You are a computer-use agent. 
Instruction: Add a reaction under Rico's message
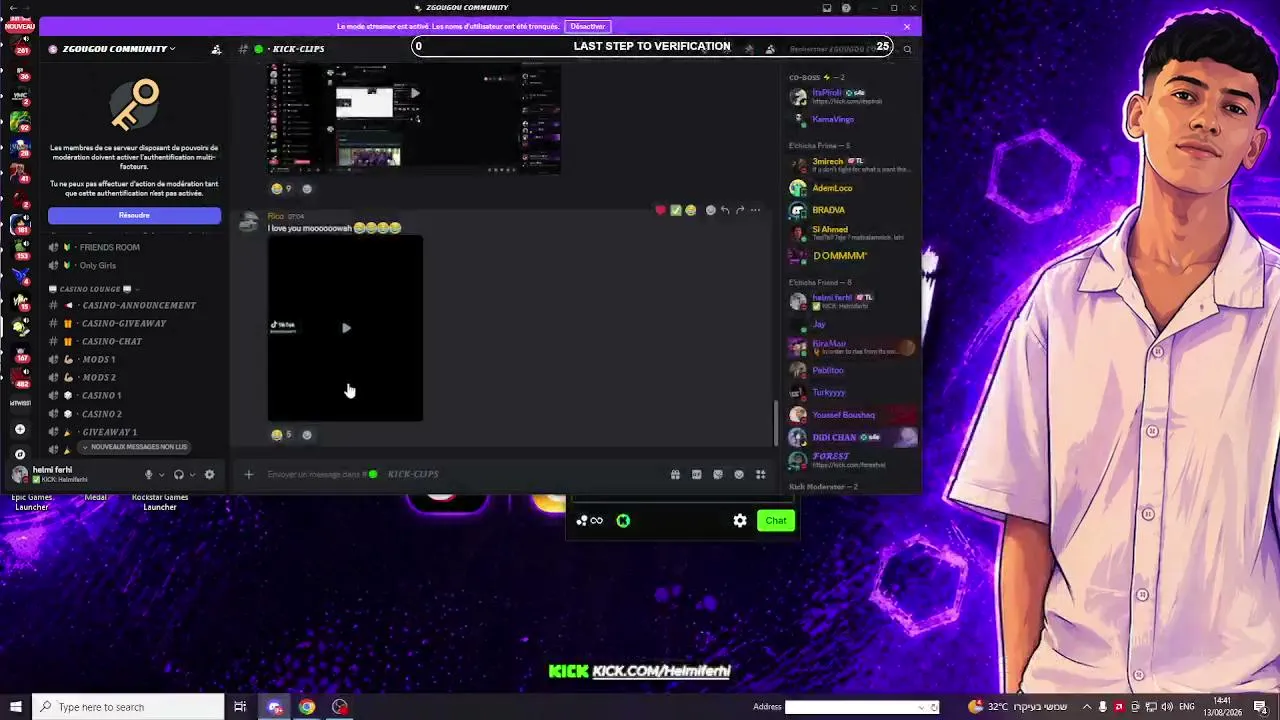[x=307, y=434]
